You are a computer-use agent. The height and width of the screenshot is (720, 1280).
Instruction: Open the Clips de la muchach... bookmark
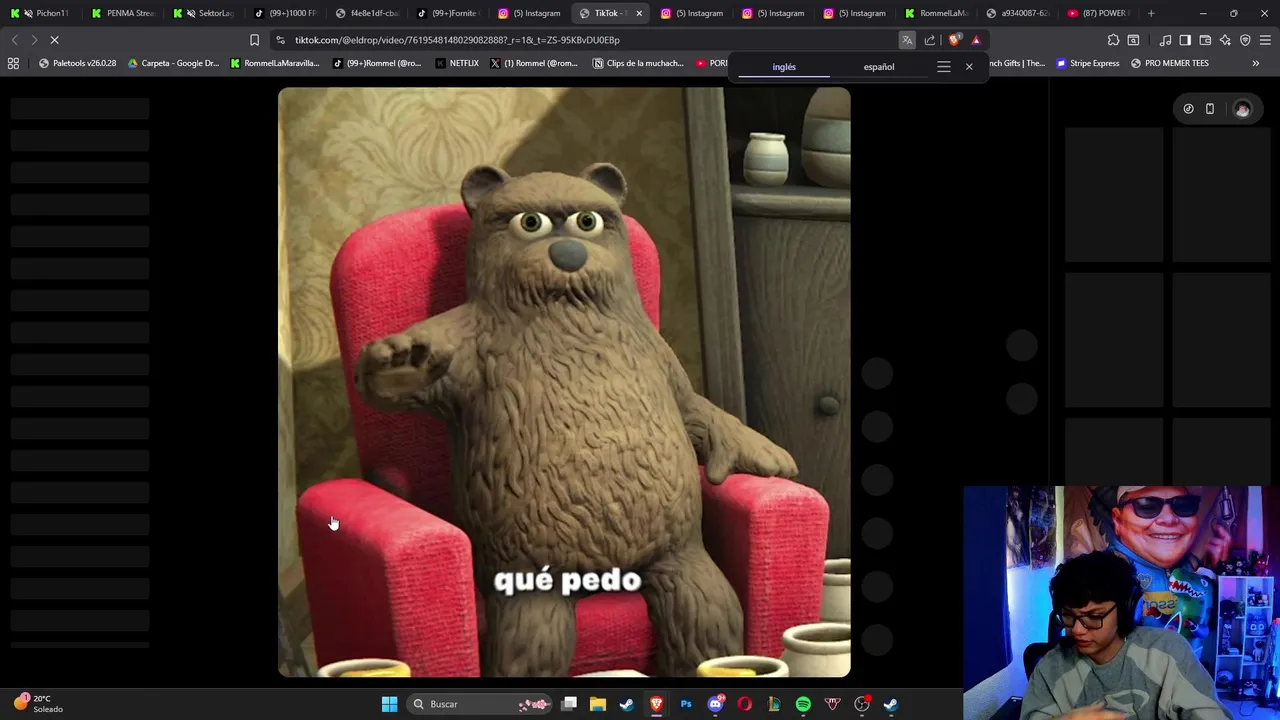(638, 63)
